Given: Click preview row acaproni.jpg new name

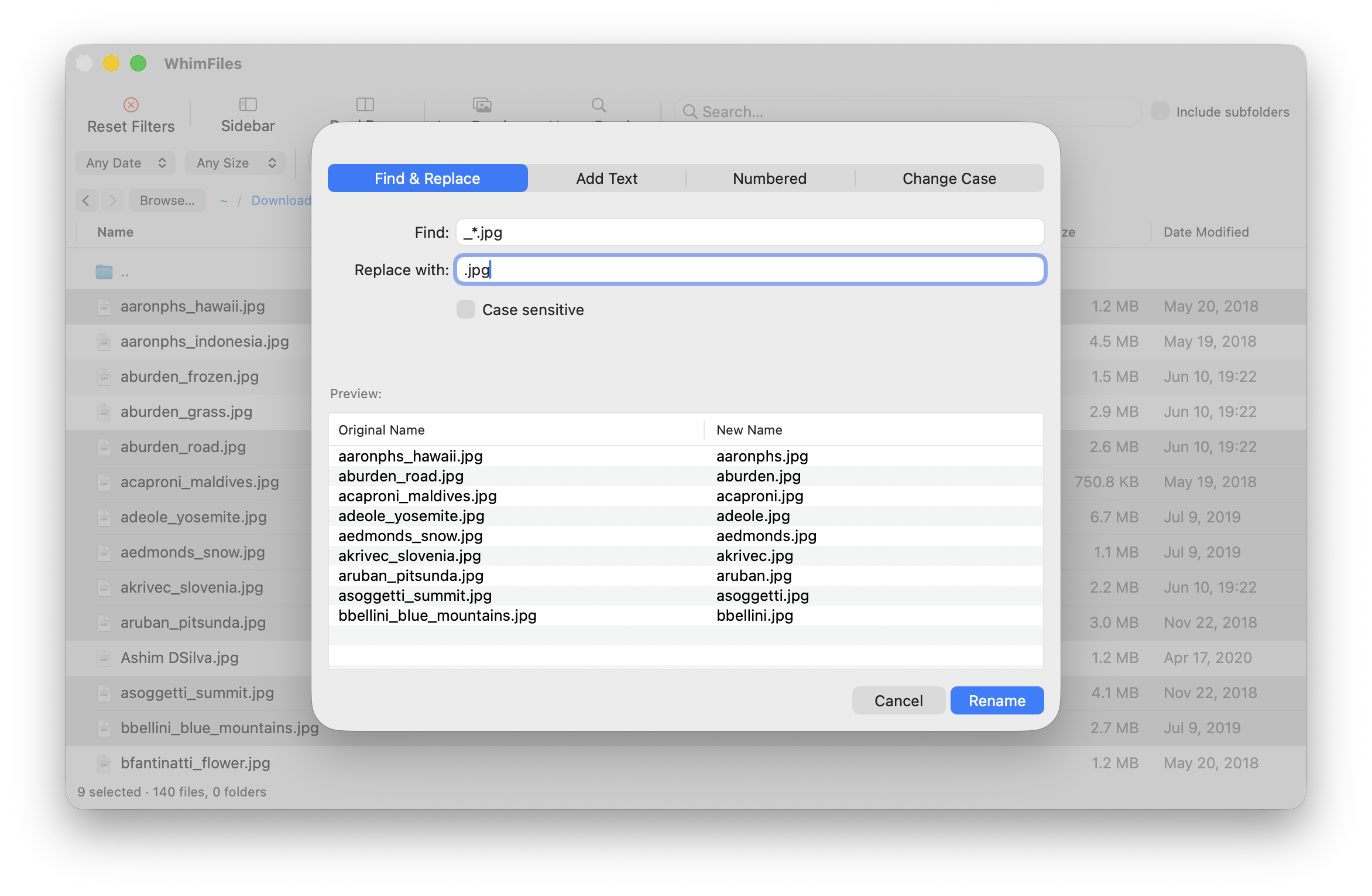Looking at the screenshot, I should [x=760, y=496].
